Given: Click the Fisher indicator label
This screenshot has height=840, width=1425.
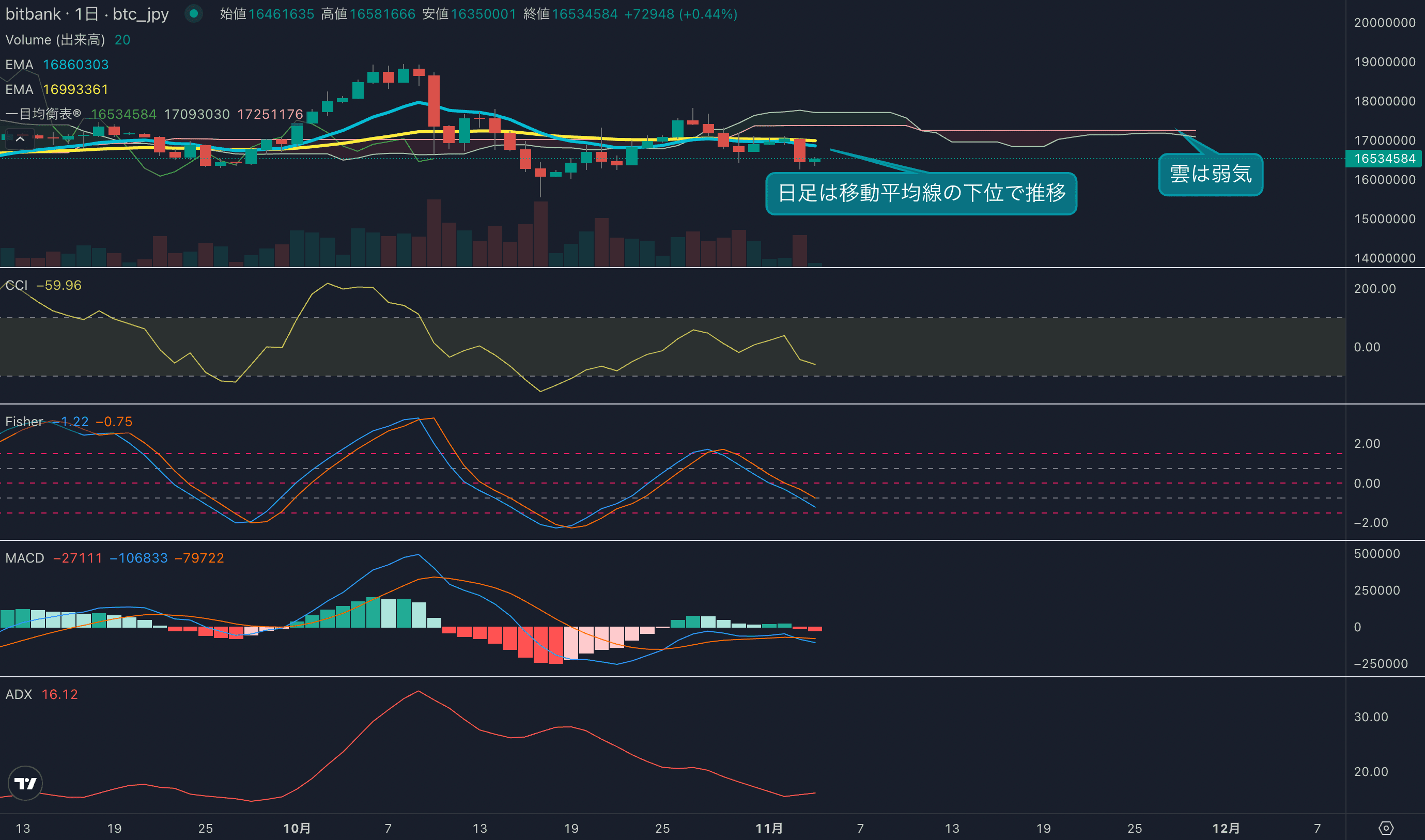Looking at the screenshot, I should point(24,422).
